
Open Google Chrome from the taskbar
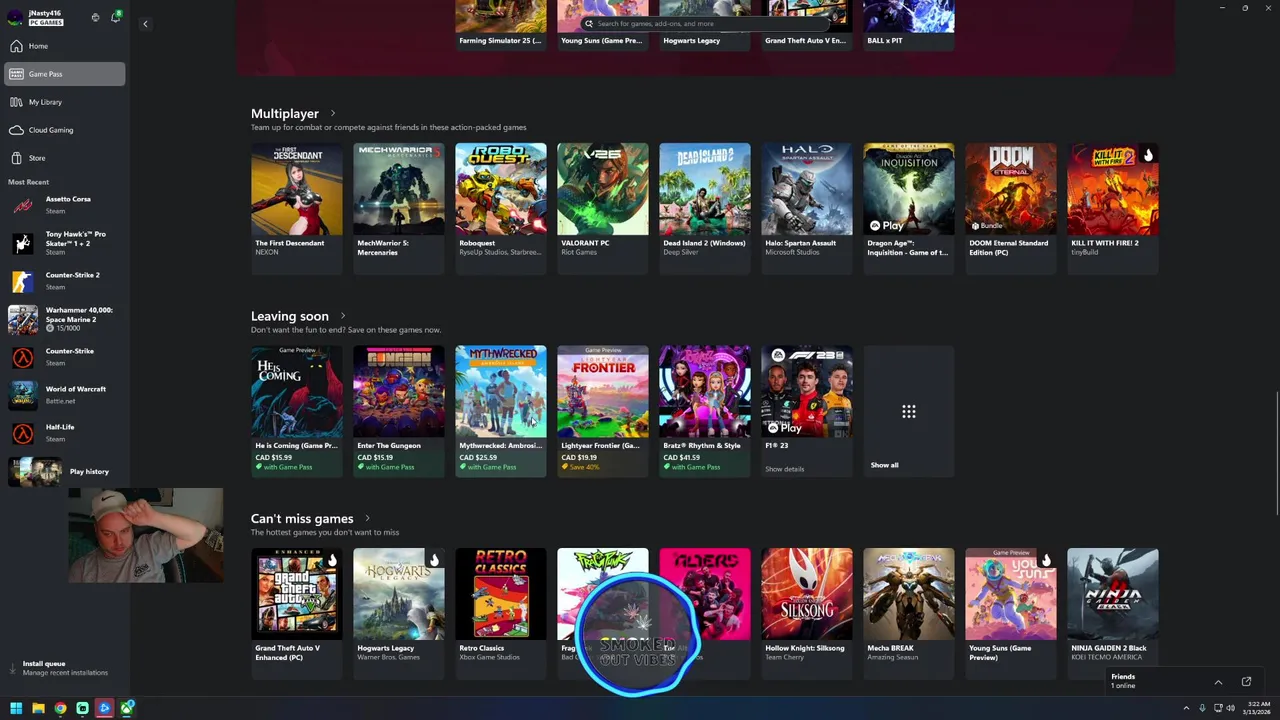coord(60,708)
